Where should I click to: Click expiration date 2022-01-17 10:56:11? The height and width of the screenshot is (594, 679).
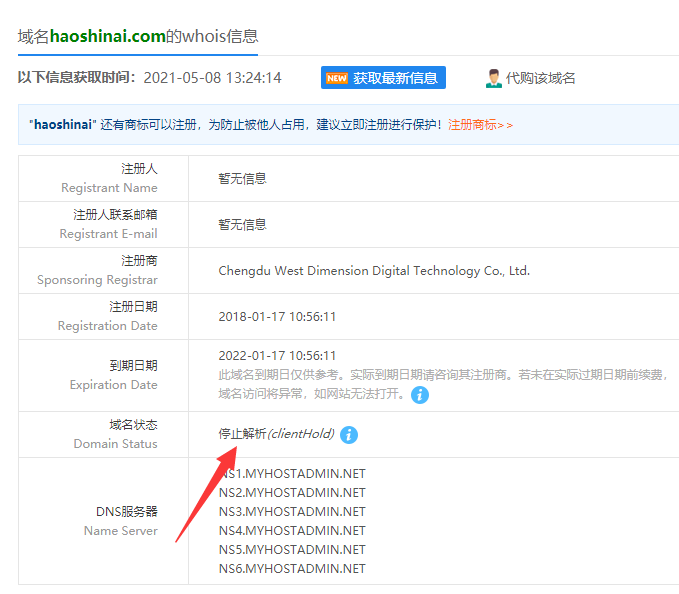[277, 356]
